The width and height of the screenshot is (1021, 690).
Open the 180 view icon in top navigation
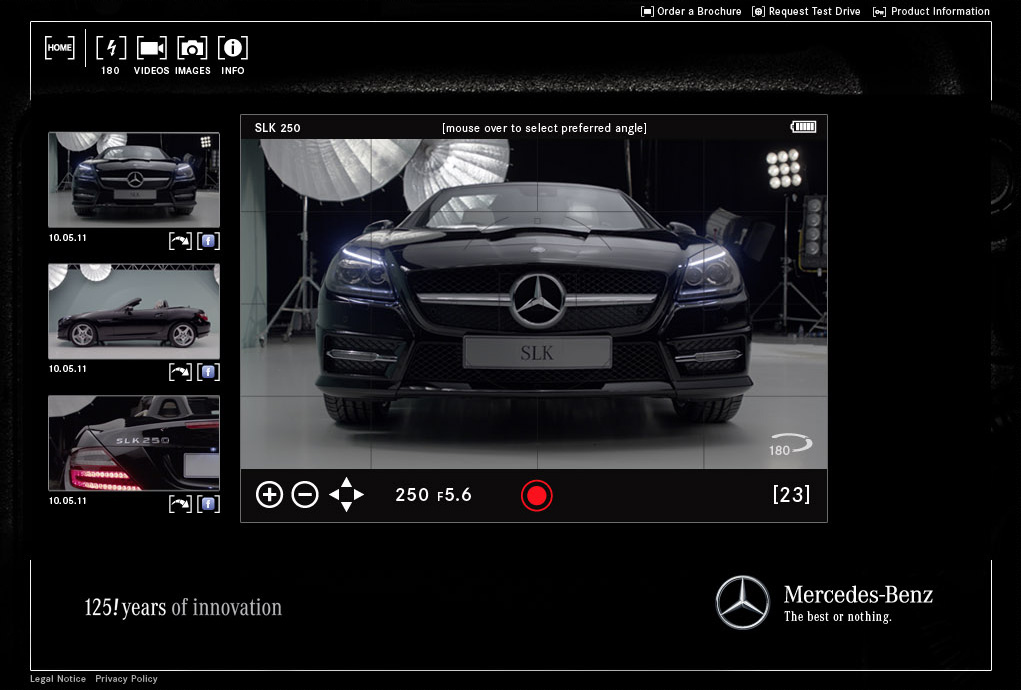pos(111,48)
